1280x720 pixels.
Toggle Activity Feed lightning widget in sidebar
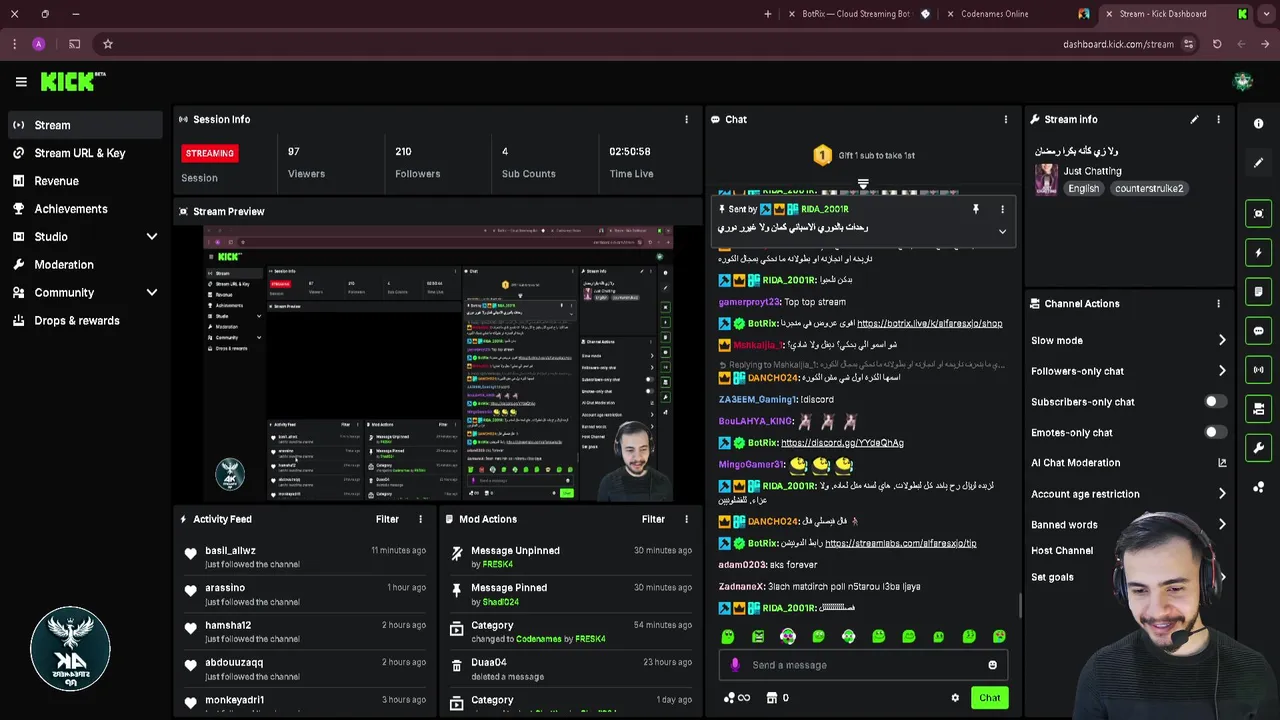pyautogui.click(x=1259, y=252)
